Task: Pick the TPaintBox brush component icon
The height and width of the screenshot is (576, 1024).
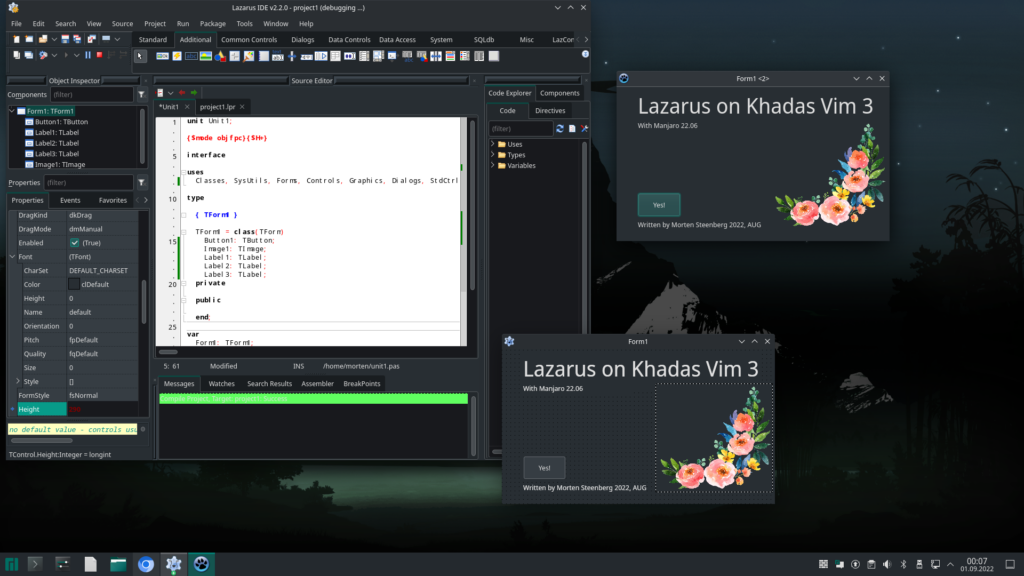Action: click(x=249, y=56)
